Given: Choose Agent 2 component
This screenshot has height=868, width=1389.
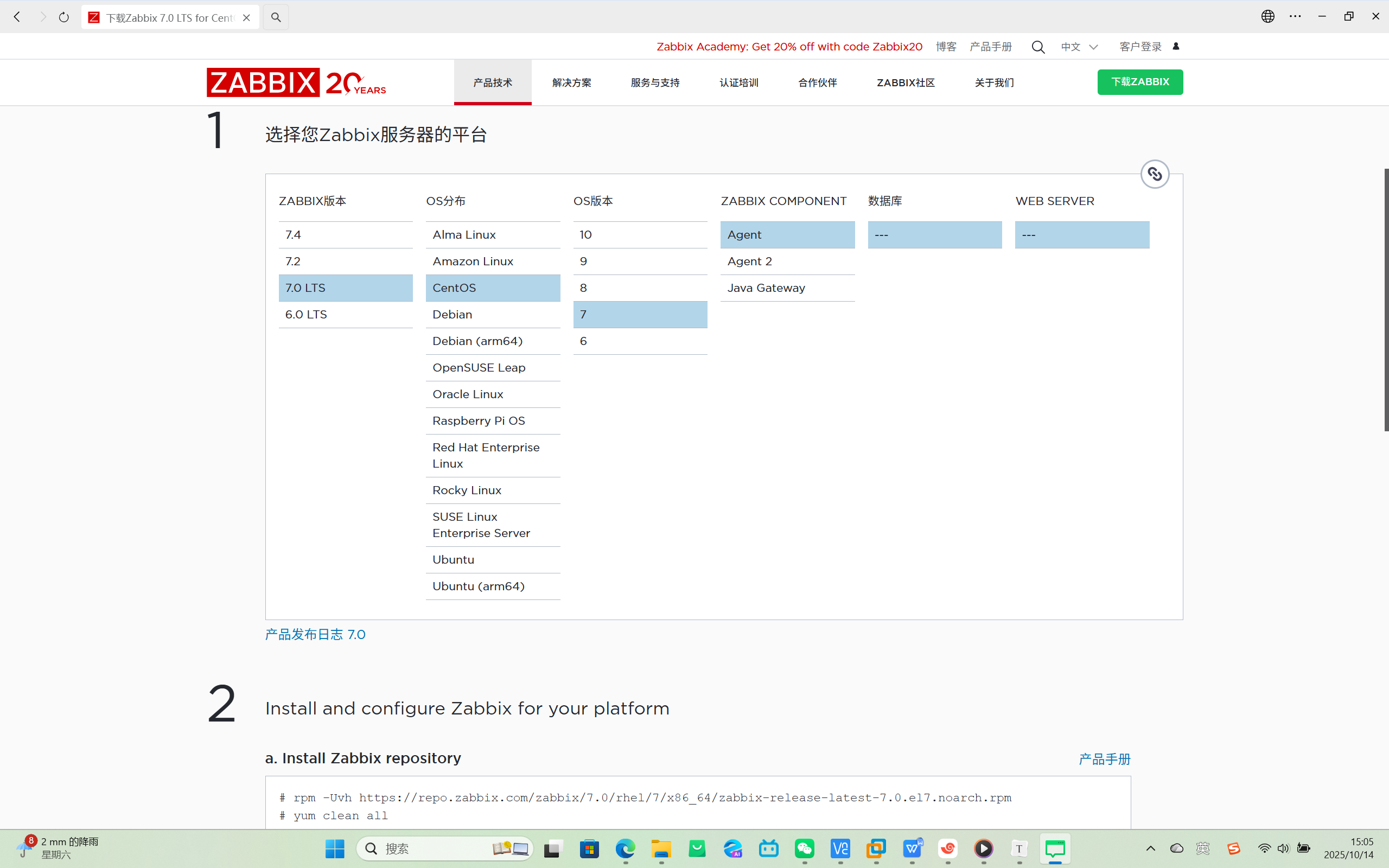Looking at the screenshot, I should (787, 261).
